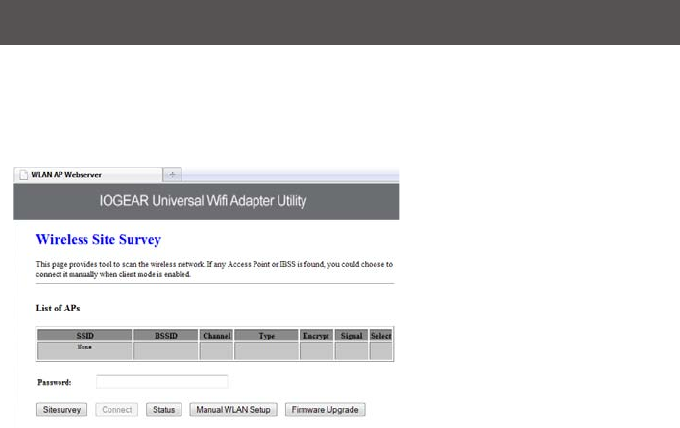Click the IOGEAR Universal Wifi Adapter Utility banner
Image resolution: width=680 pixels, height=428 pixels.
[206, 201]
